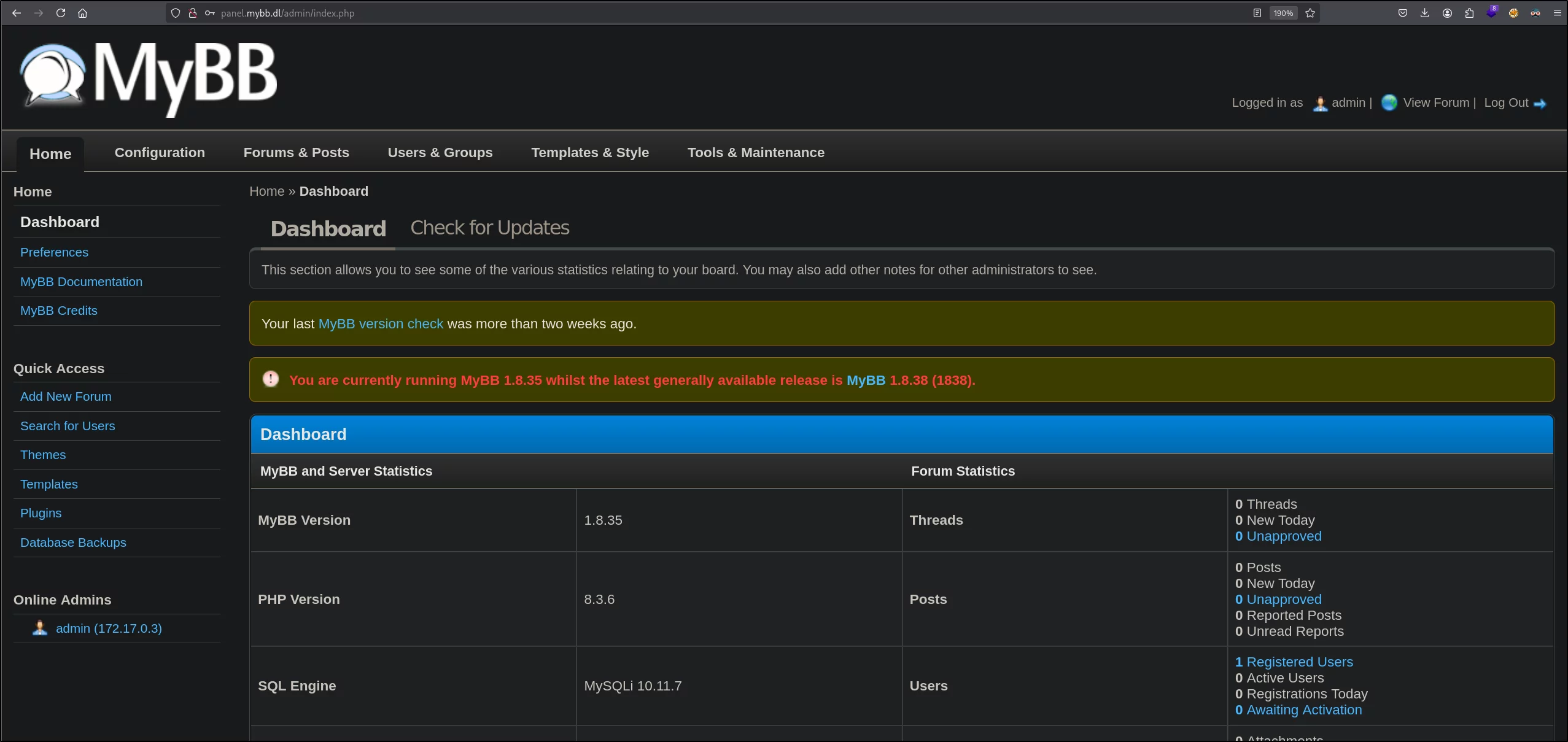Open the 1 Registered Users link
1568x742 pixels.
point(1294,662)
